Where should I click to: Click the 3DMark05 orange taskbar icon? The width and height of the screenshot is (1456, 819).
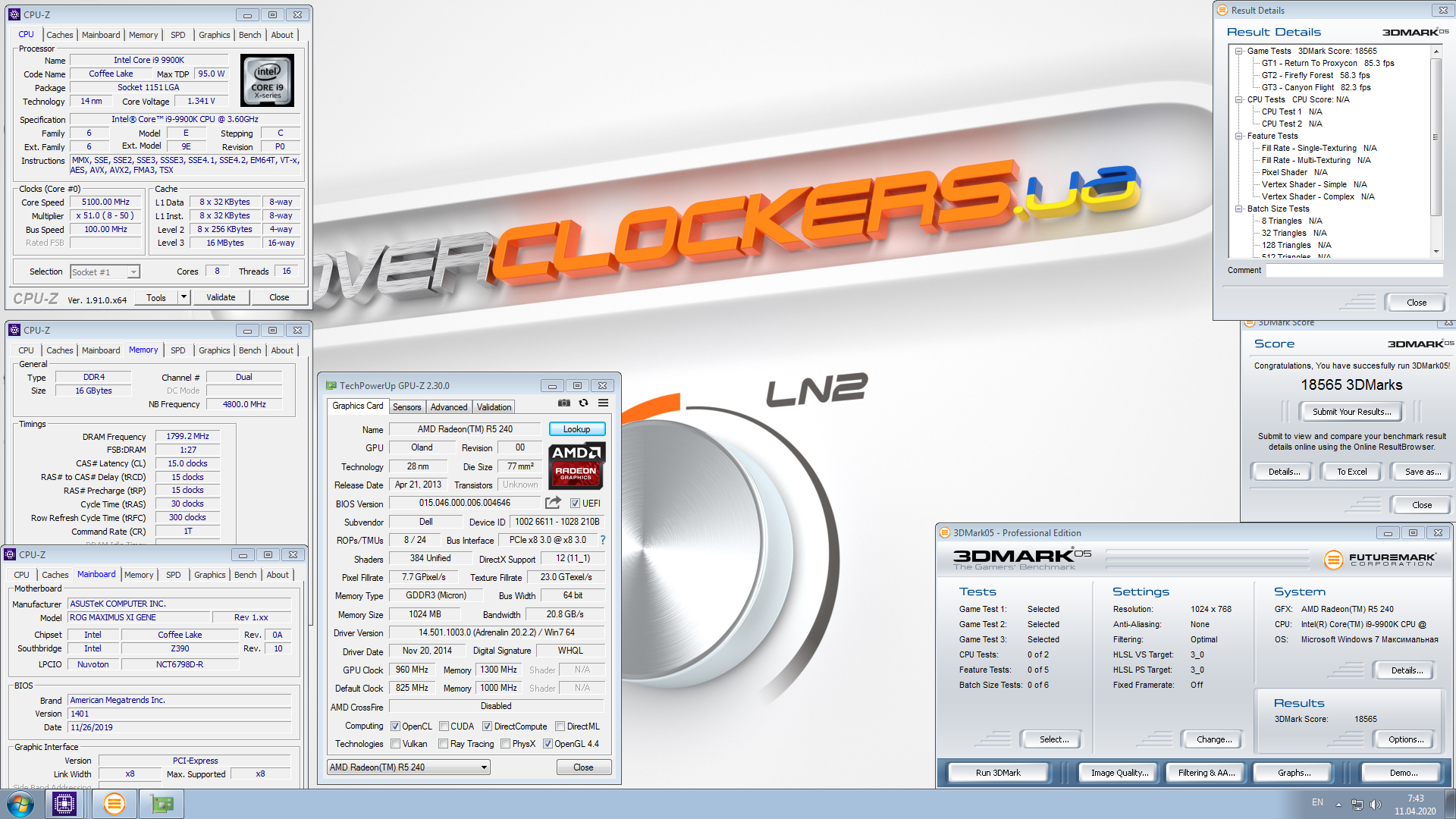[x=115, y=804]
